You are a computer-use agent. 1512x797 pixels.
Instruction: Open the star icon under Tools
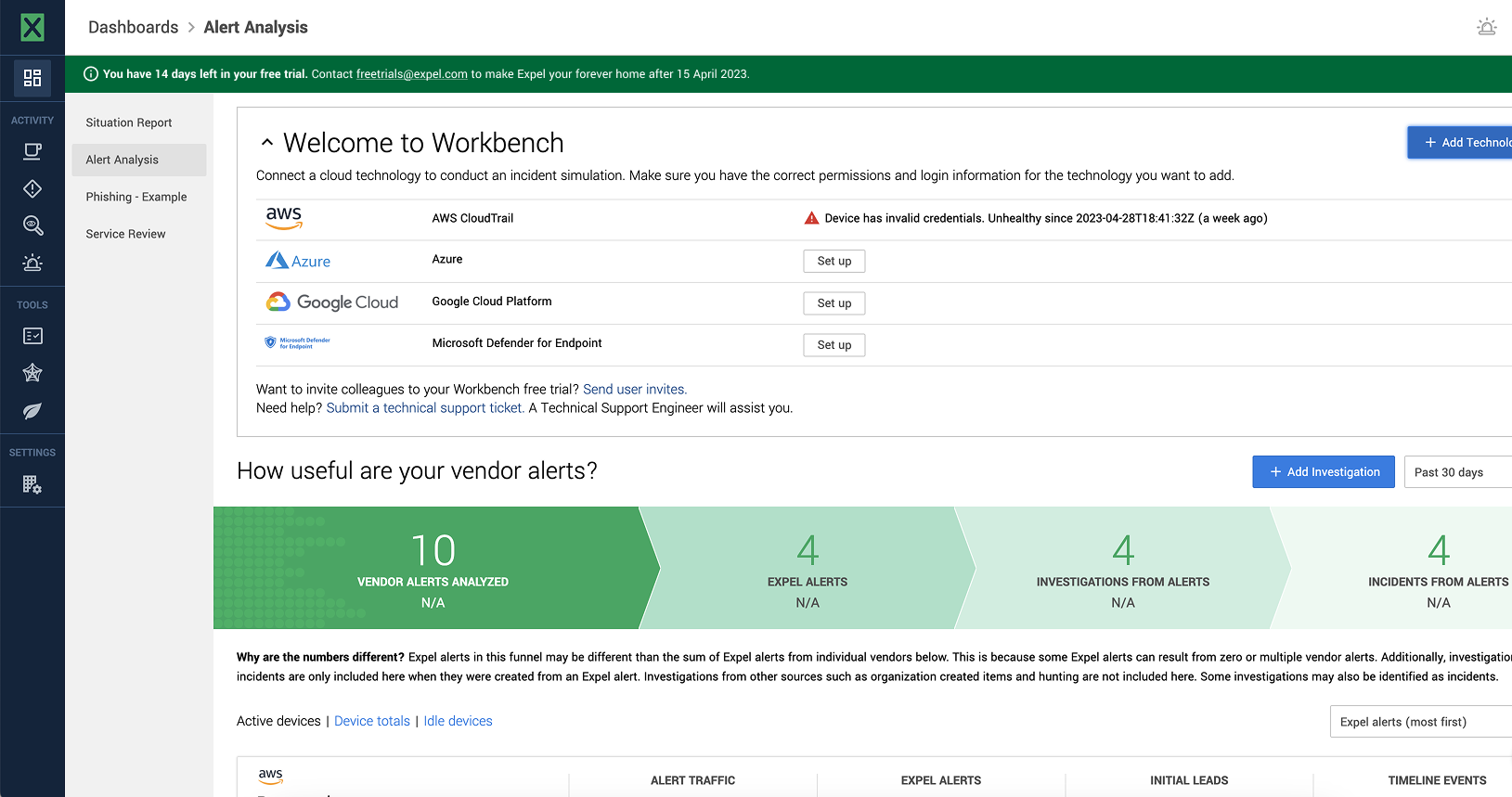[32, 373]
